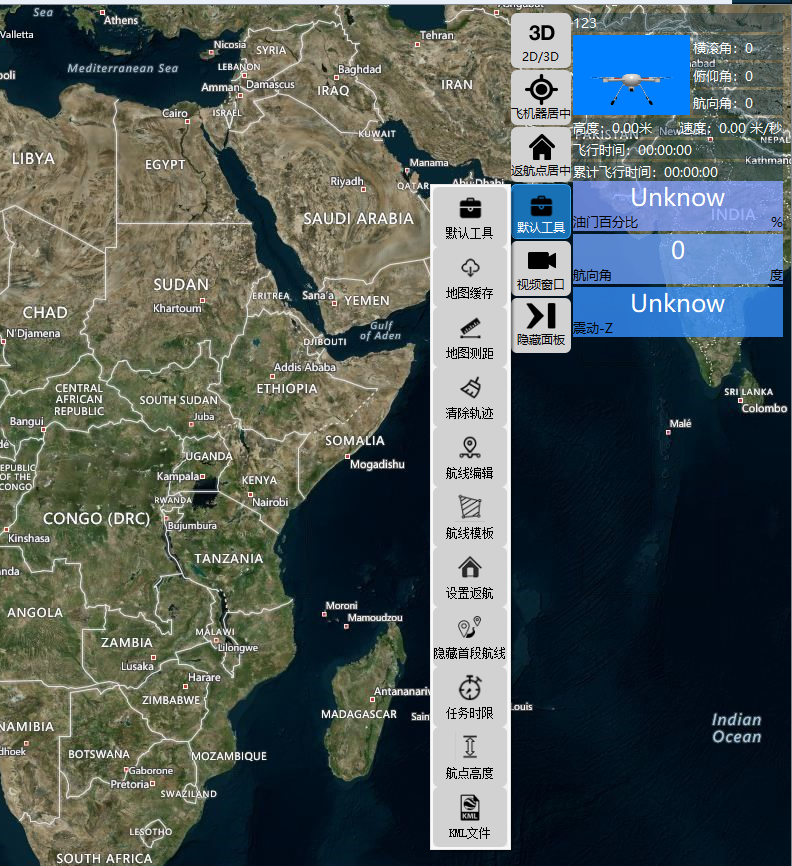Screen dimensions: 792x866
Task: Click the Nairobi city label on map
Action: [270, 502]
